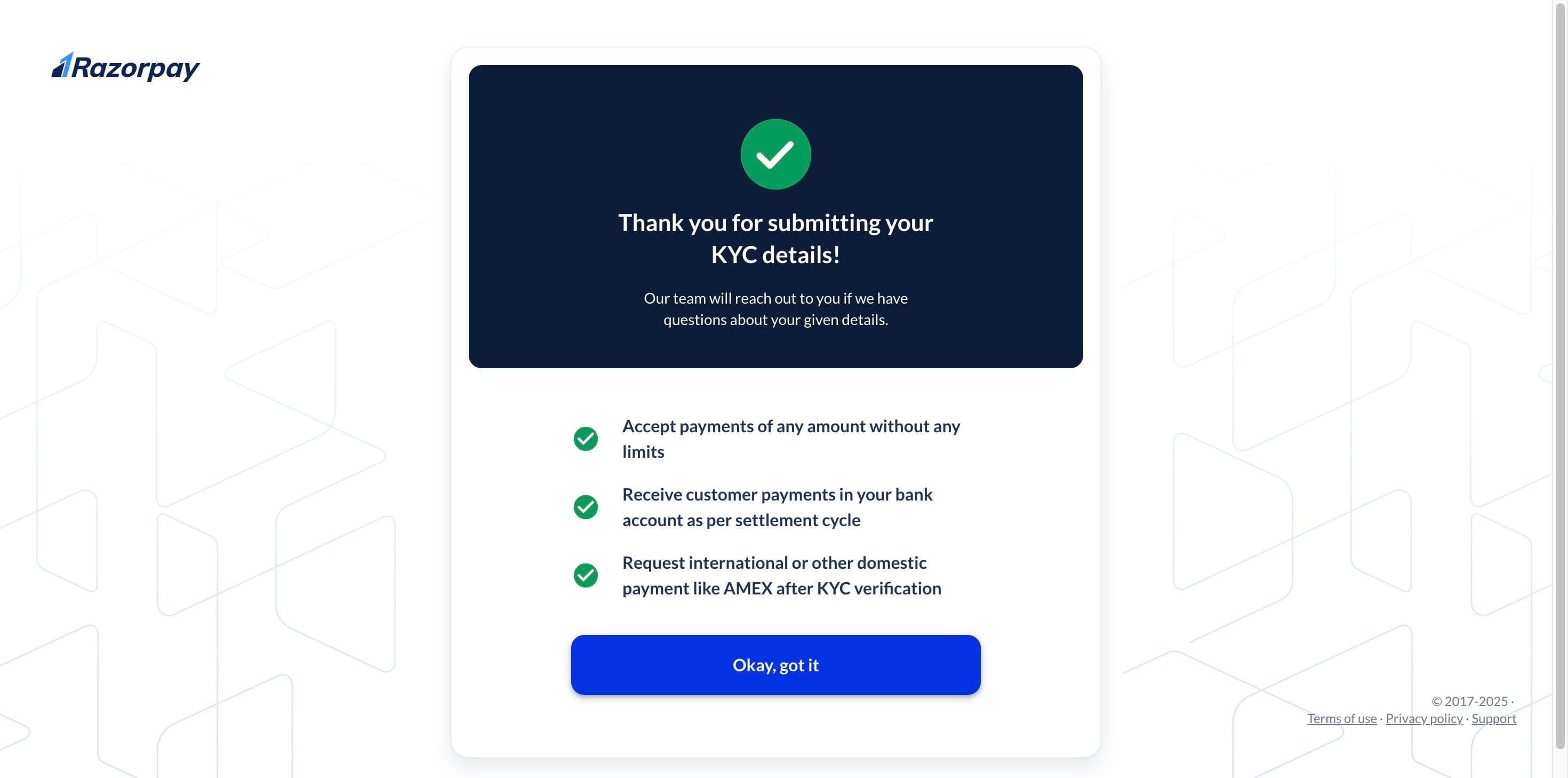Open the Terms of use link
Screen dimensions: 1568x778
tap(1341, 718)
